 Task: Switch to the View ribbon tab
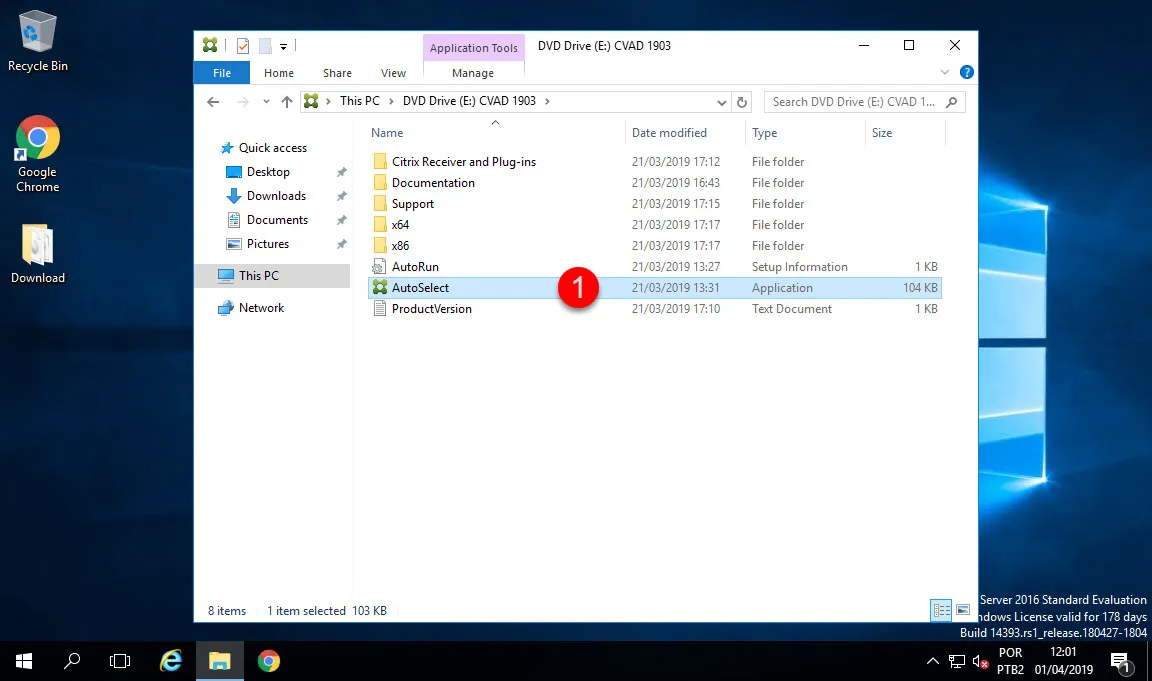click(393, 73)
